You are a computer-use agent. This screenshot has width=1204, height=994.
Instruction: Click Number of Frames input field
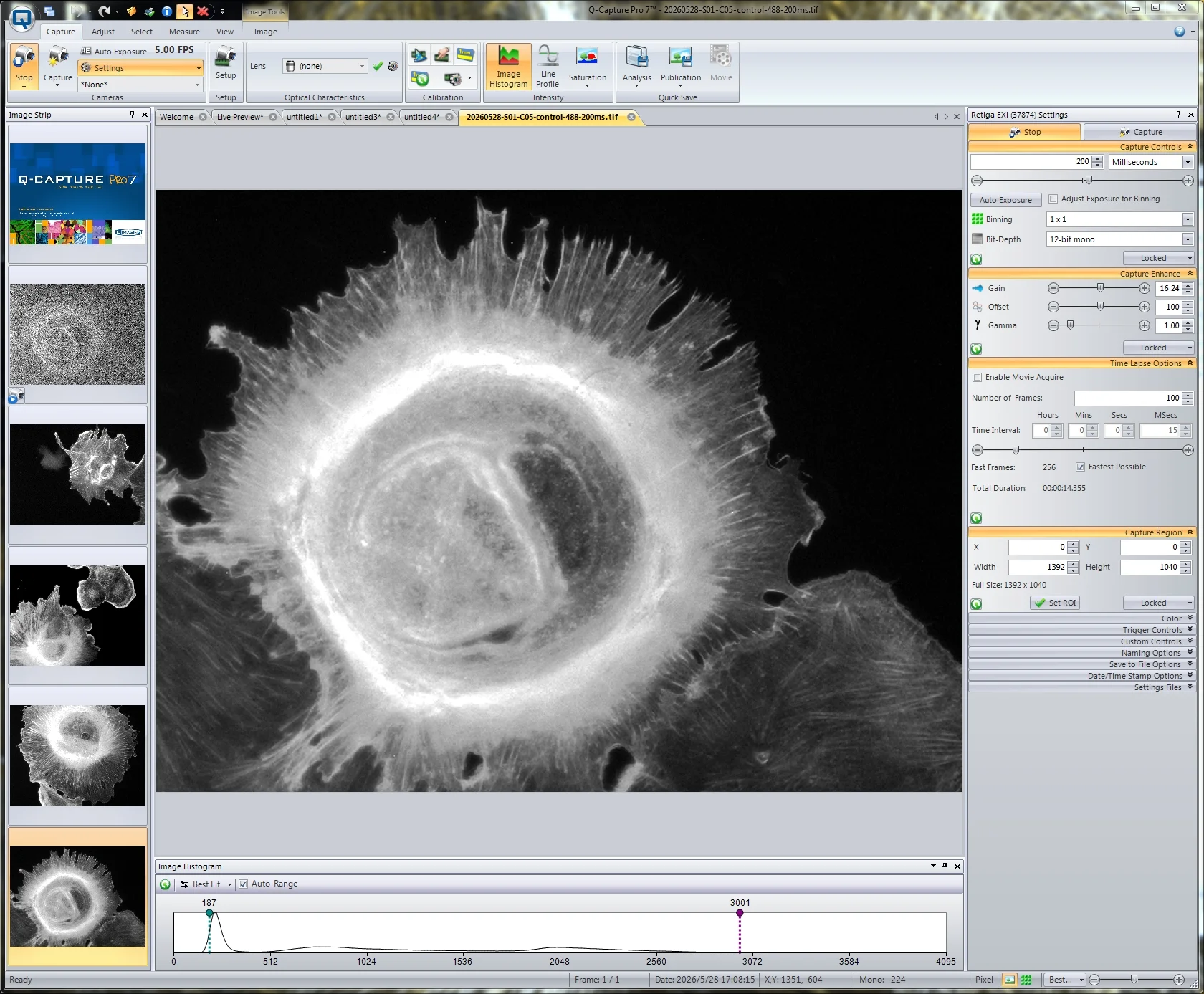coord(1127,398)
